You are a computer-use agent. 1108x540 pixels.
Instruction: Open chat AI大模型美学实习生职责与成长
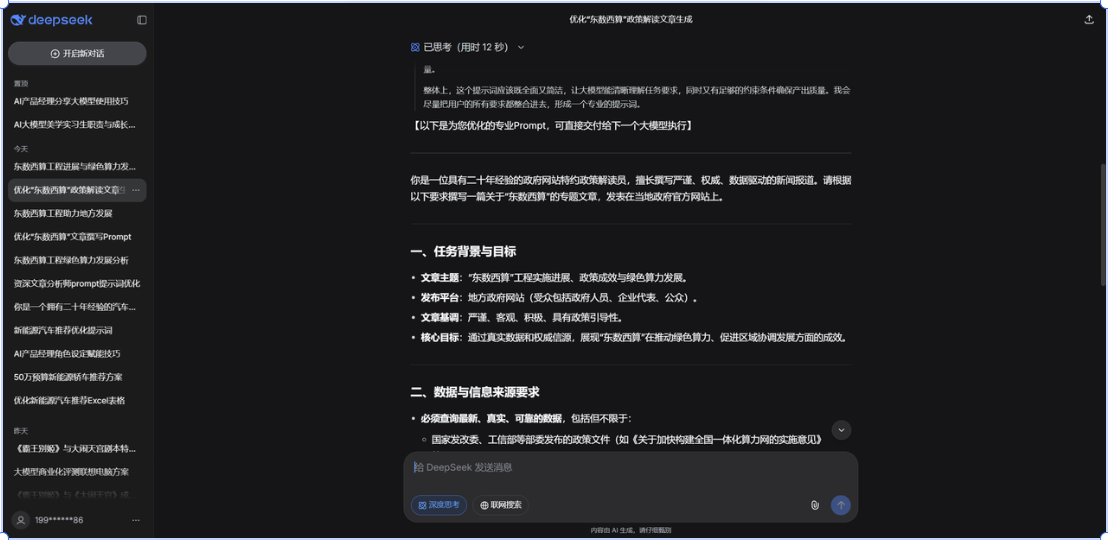pyautogui.click(x=77, y=124)
